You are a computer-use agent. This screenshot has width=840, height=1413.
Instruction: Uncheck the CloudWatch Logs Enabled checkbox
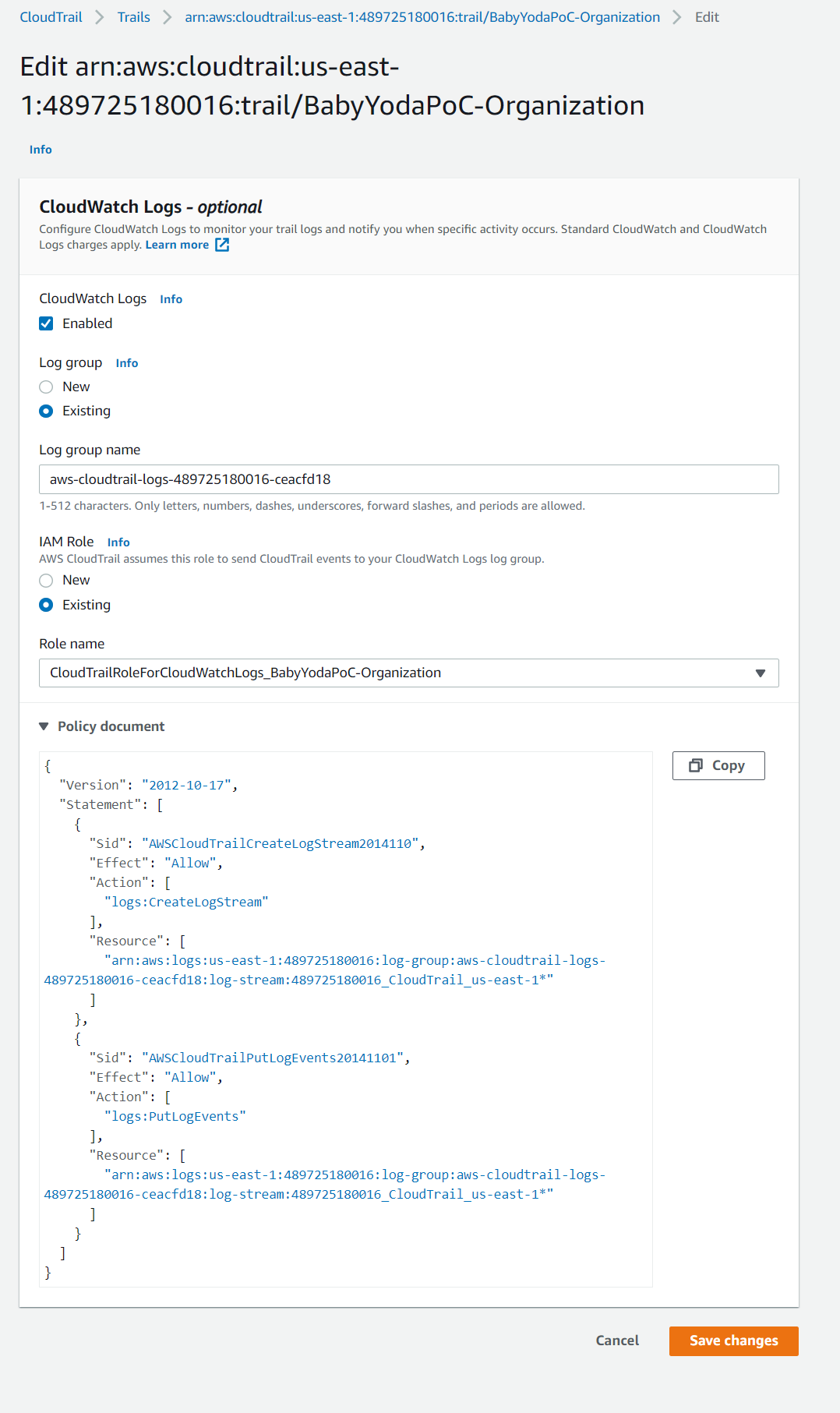point(46,323)
